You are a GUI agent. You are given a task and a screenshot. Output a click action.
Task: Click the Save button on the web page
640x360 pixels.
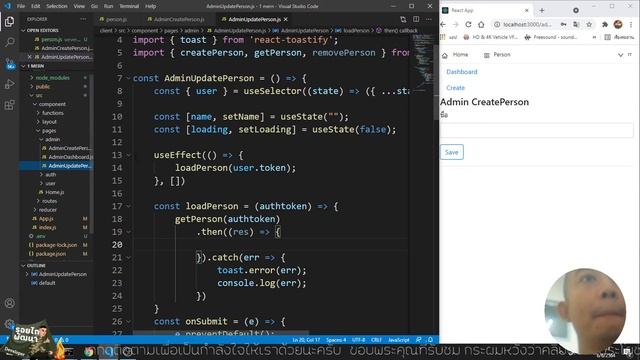click(451, 152)
